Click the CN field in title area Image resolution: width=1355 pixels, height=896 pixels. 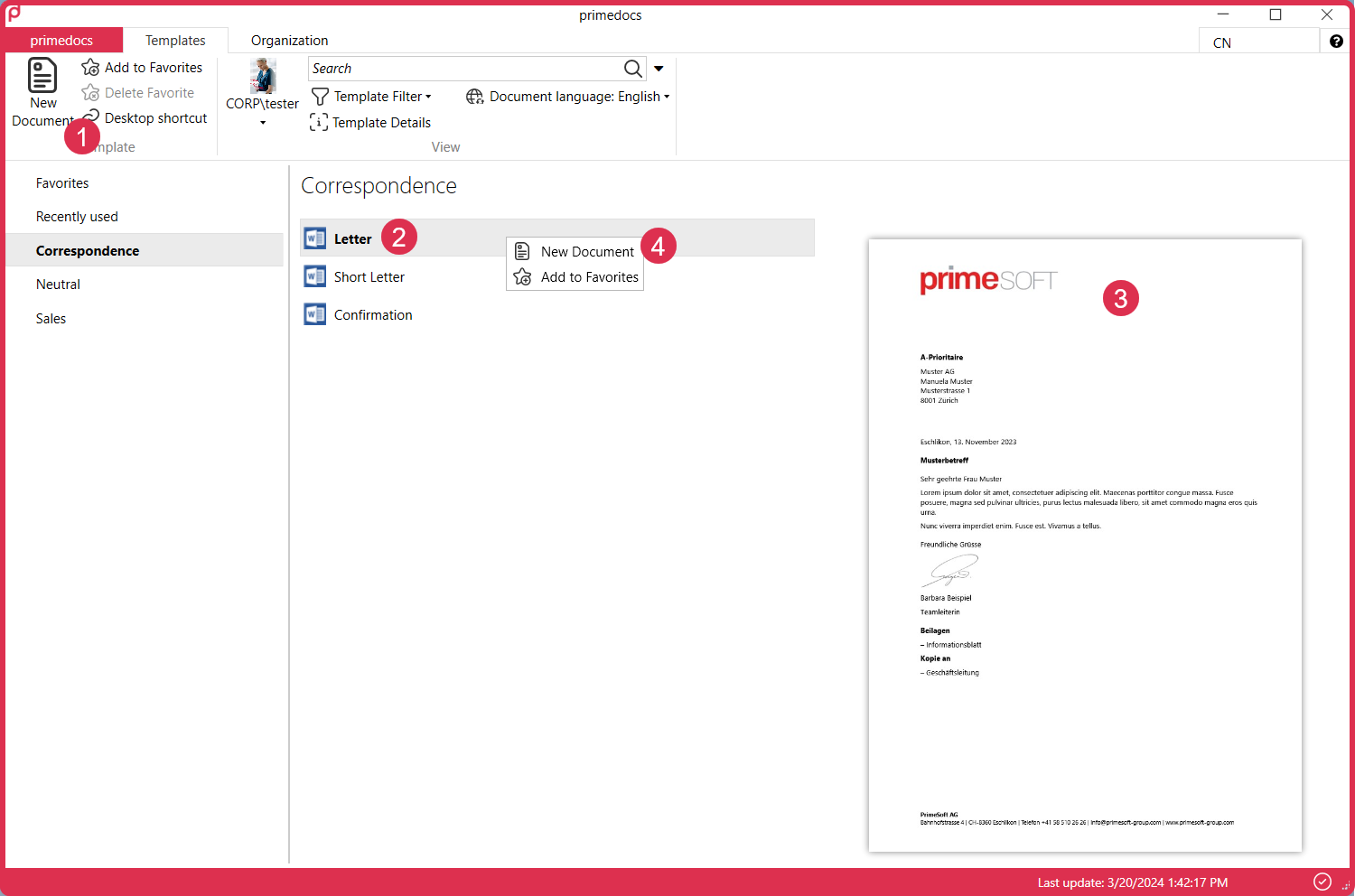point(1259,42)
